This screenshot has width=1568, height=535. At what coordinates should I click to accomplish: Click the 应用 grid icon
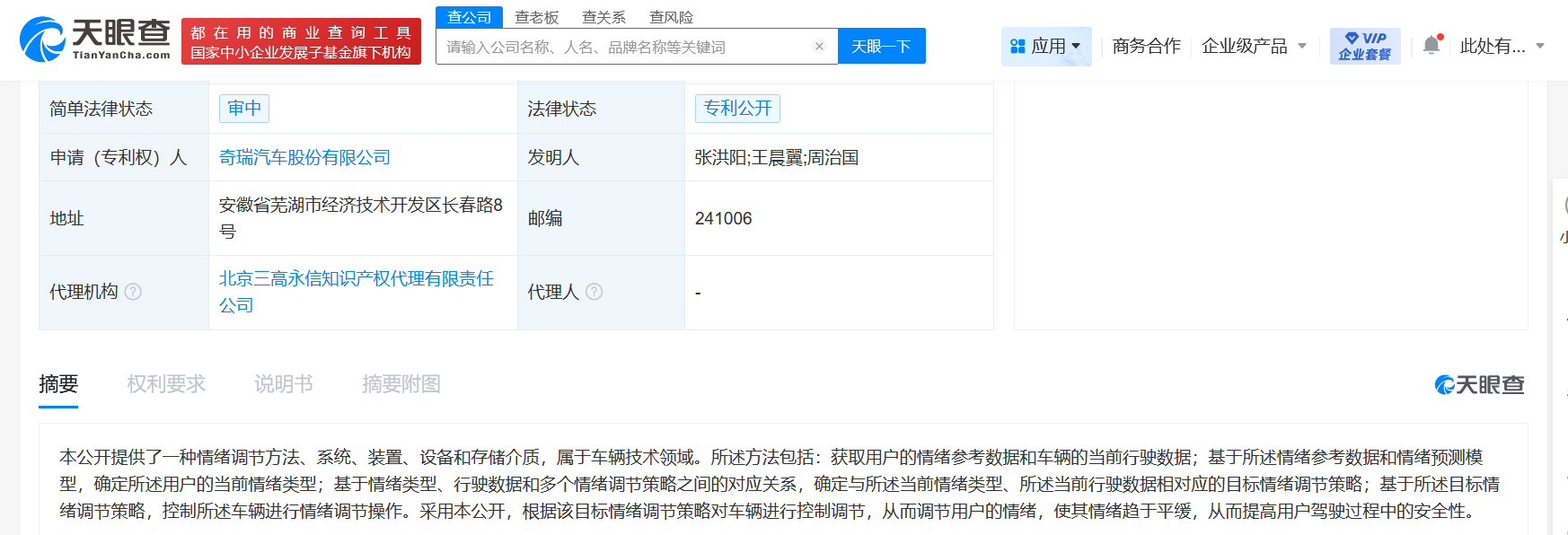pyautogui.click(x=1017, y=46)
